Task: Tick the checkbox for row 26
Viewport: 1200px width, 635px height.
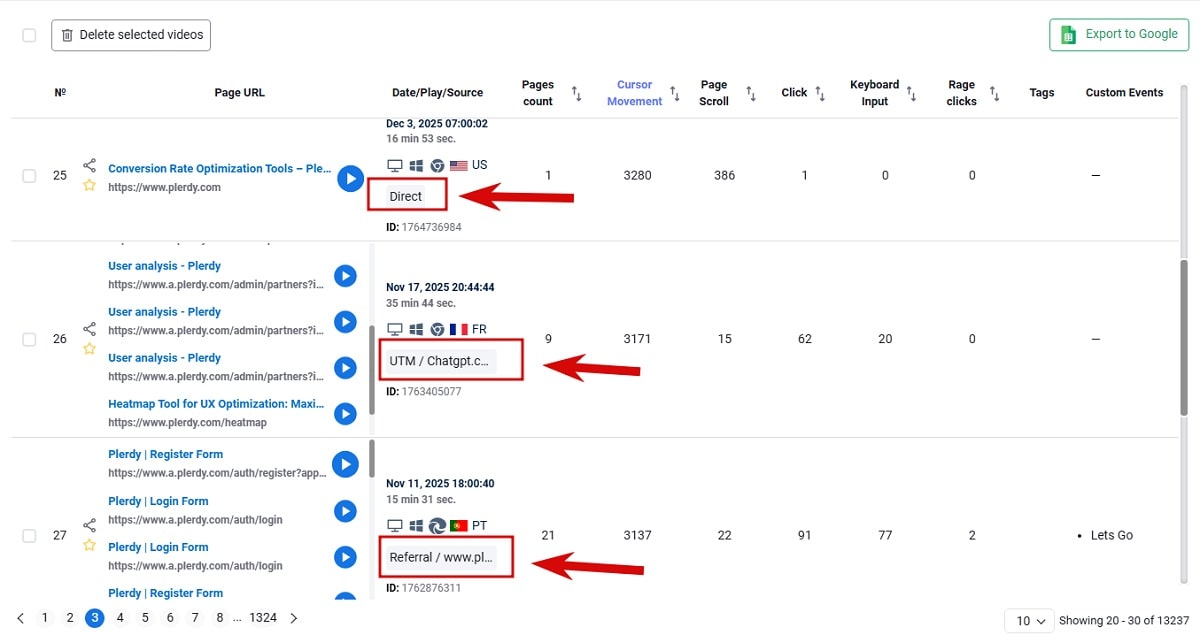Action: [29, 340]
